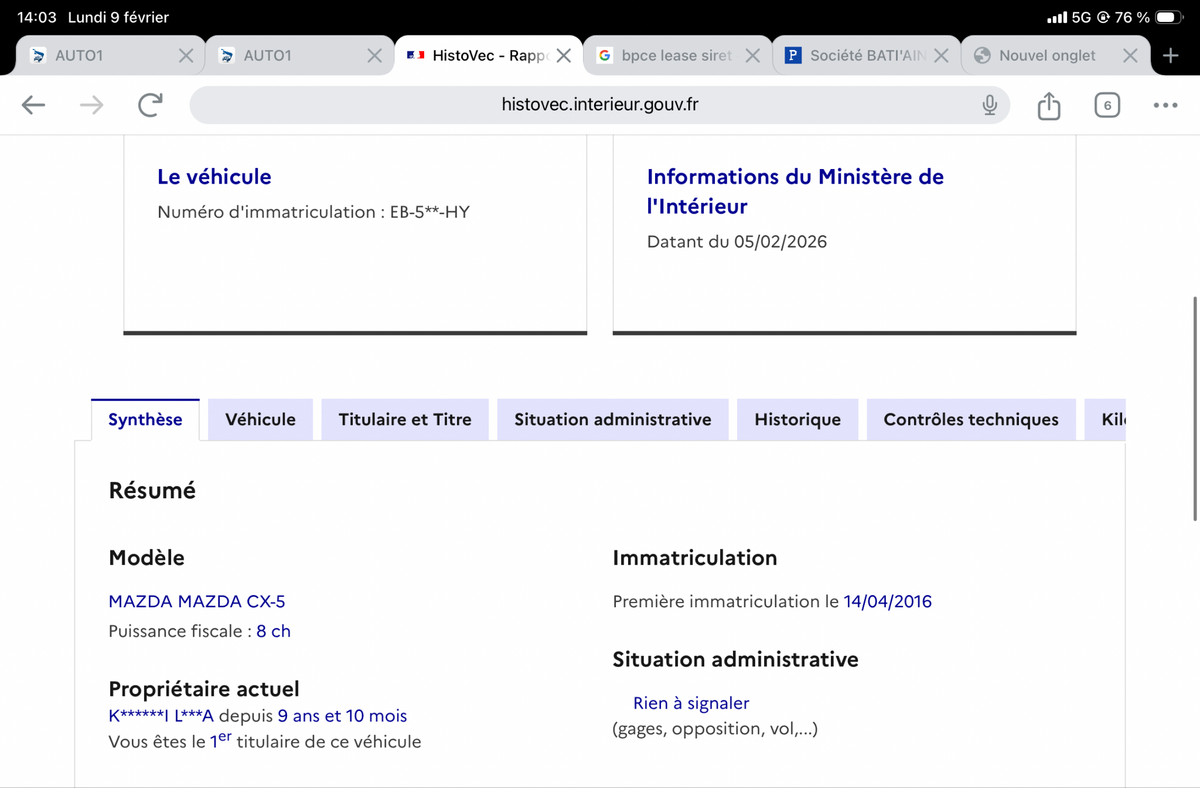This screenshot has width=1200, height=788.
Task: Go back to the previous page
Action: [x=33, y=105]
